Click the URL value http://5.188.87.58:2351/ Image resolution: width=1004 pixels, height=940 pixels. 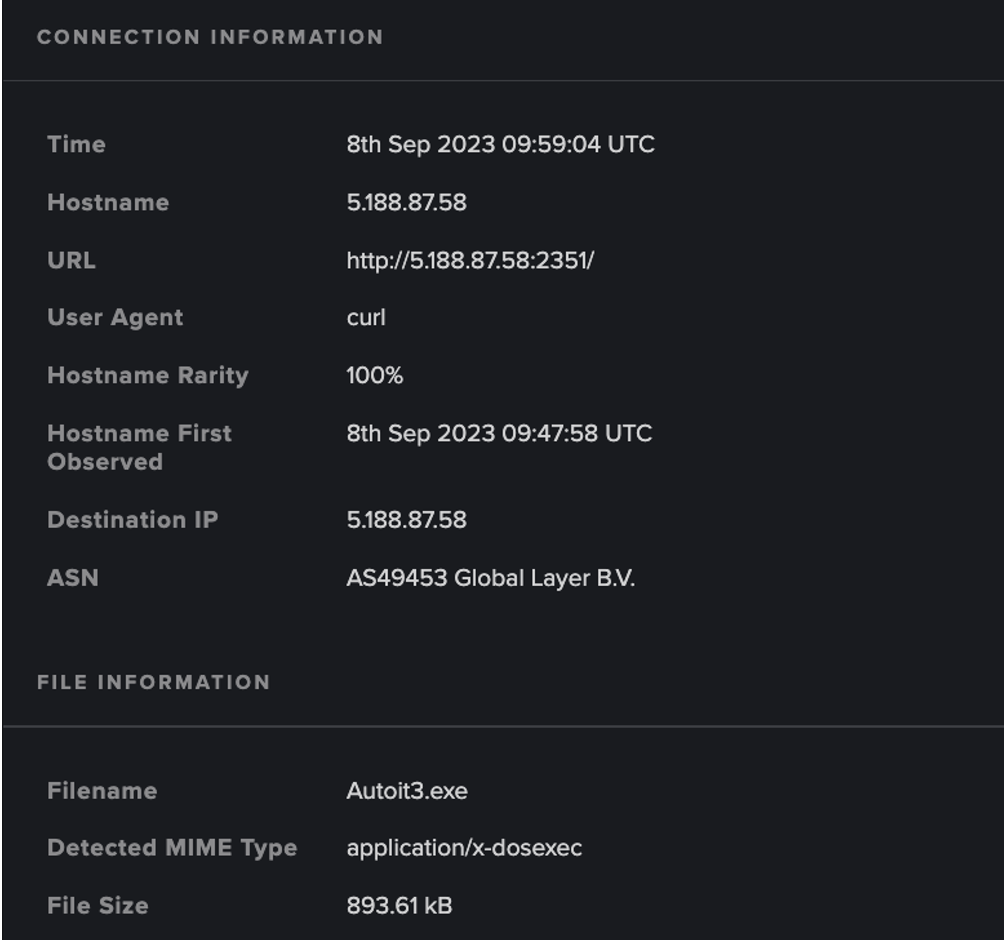[470, 261]
